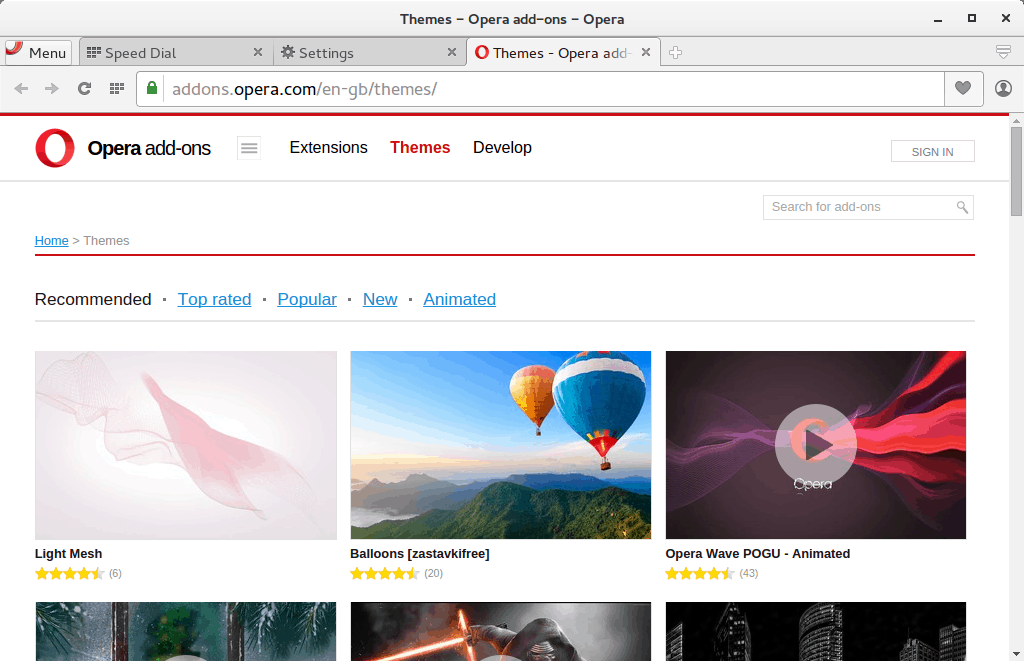The width and height of the screenshot is (1024, 661).
Task: Click the Light Mesh star rating
Action: click(x=70, y=573)
